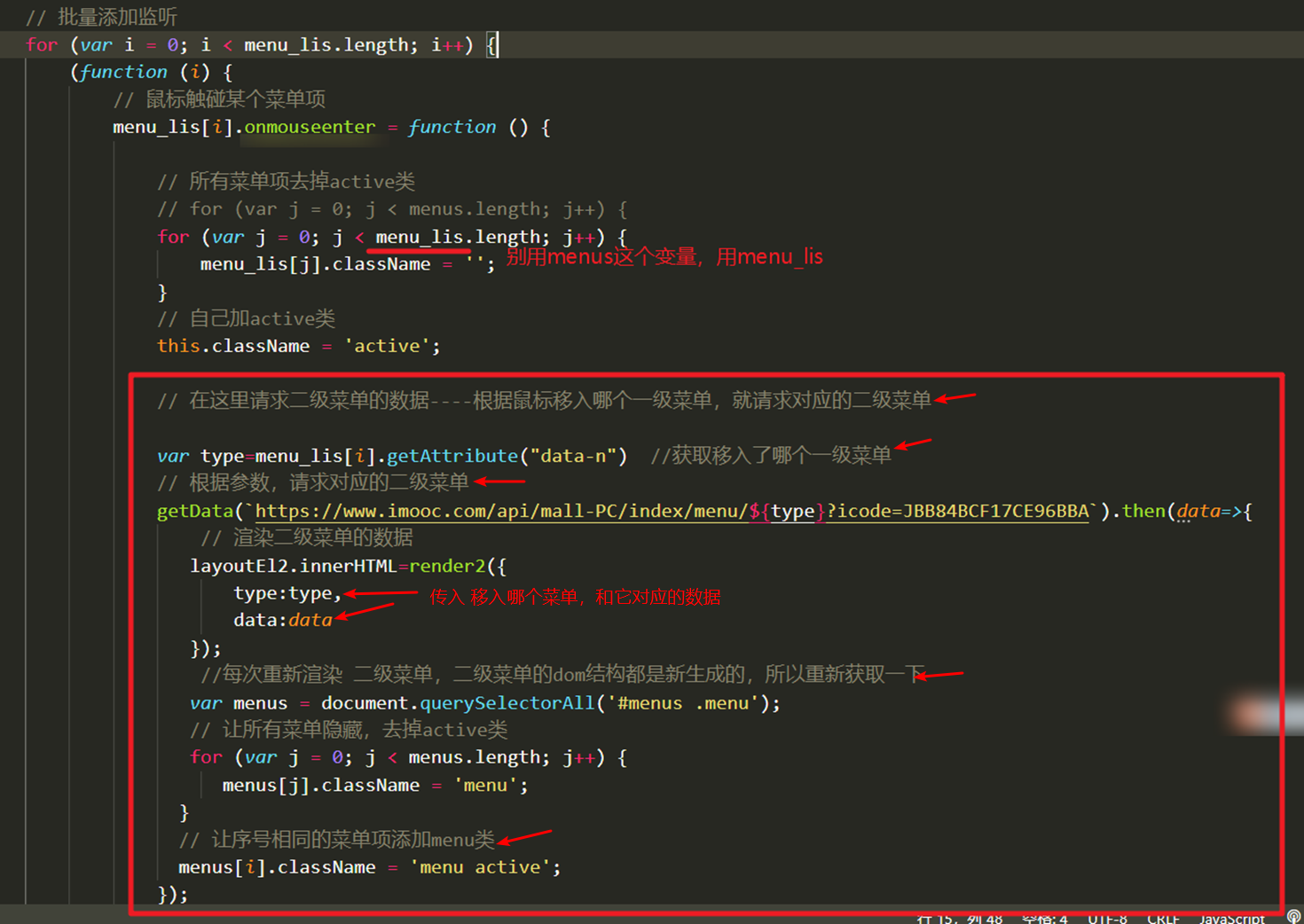The width and height of the screenshot is (1304, 924).
Task: Click the broadcast icon in the status bar
Action: (1293, 917)
